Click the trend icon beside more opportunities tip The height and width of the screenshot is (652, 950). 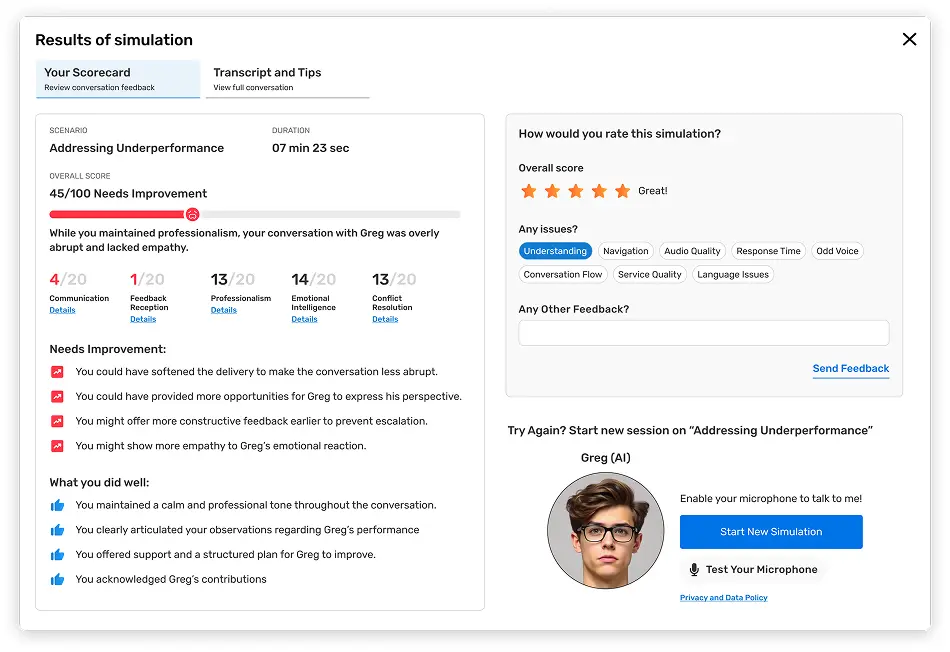click(57, 397)
